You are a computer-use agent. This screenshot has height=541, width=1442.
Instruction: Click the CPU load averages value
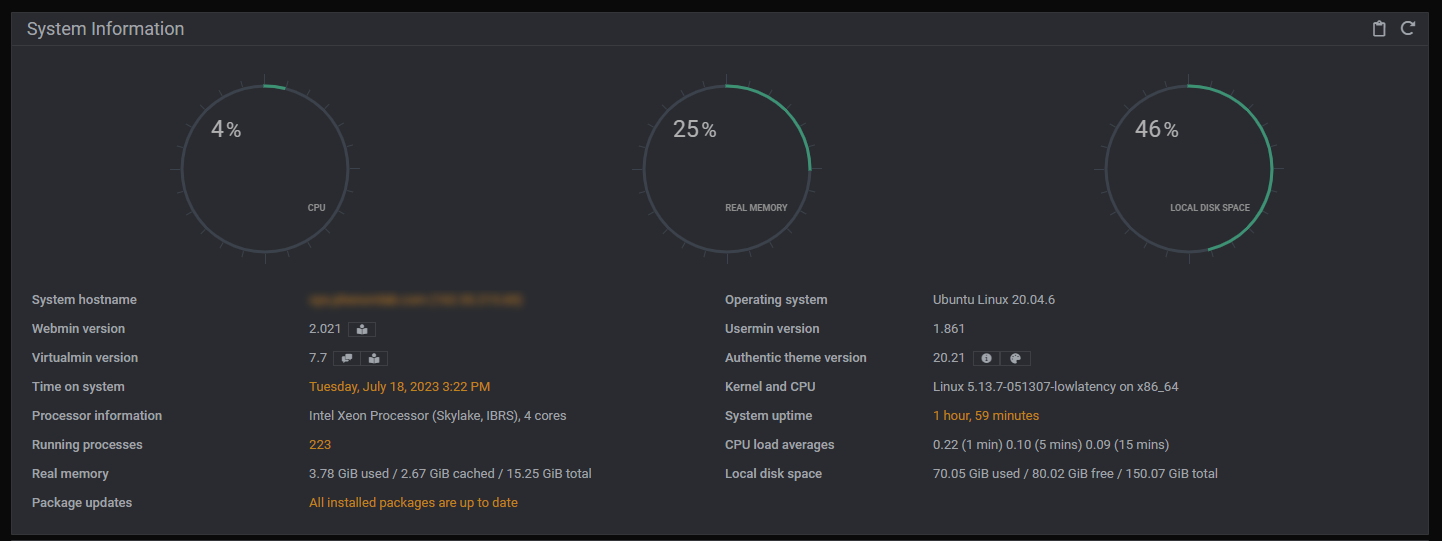coord(1050,445)
